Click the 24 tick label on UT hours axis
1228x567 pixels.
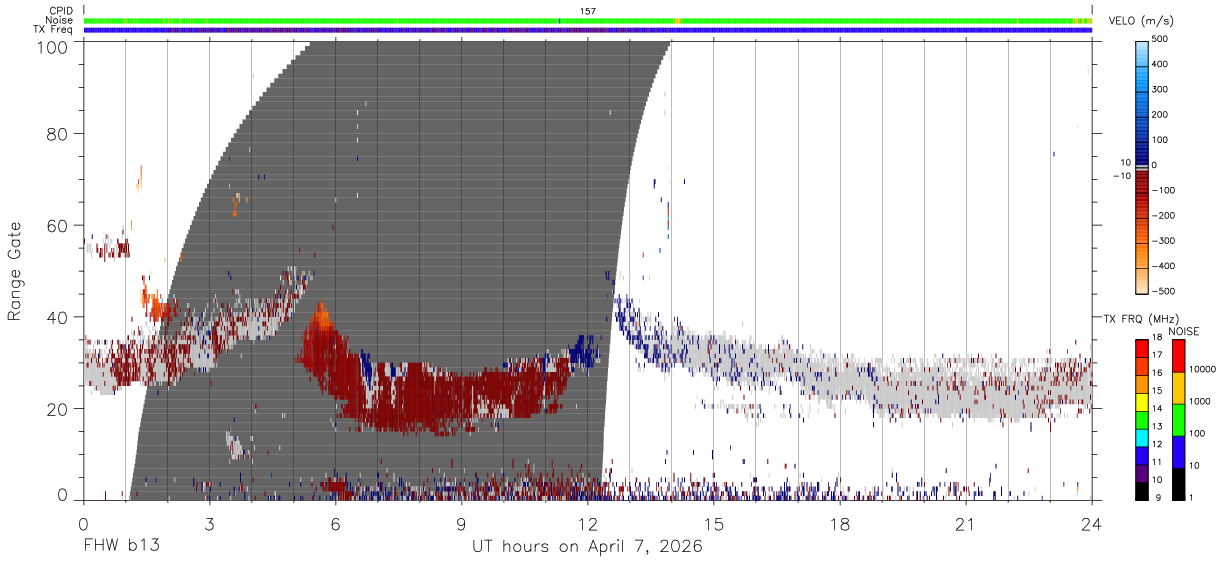1092,524
